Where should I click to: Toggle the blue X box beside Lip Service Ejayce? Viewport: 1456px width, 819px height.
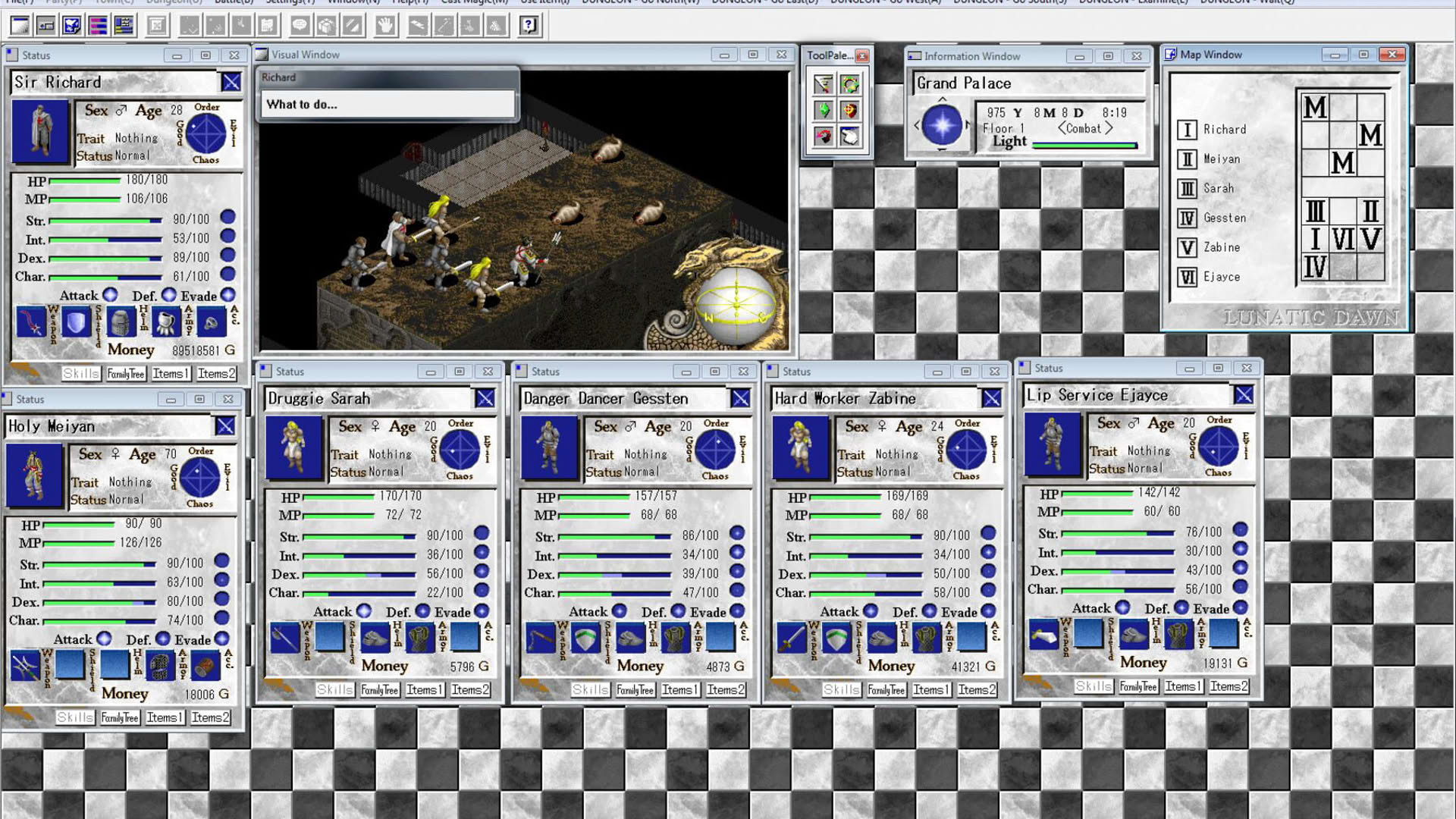[1244, 394]
